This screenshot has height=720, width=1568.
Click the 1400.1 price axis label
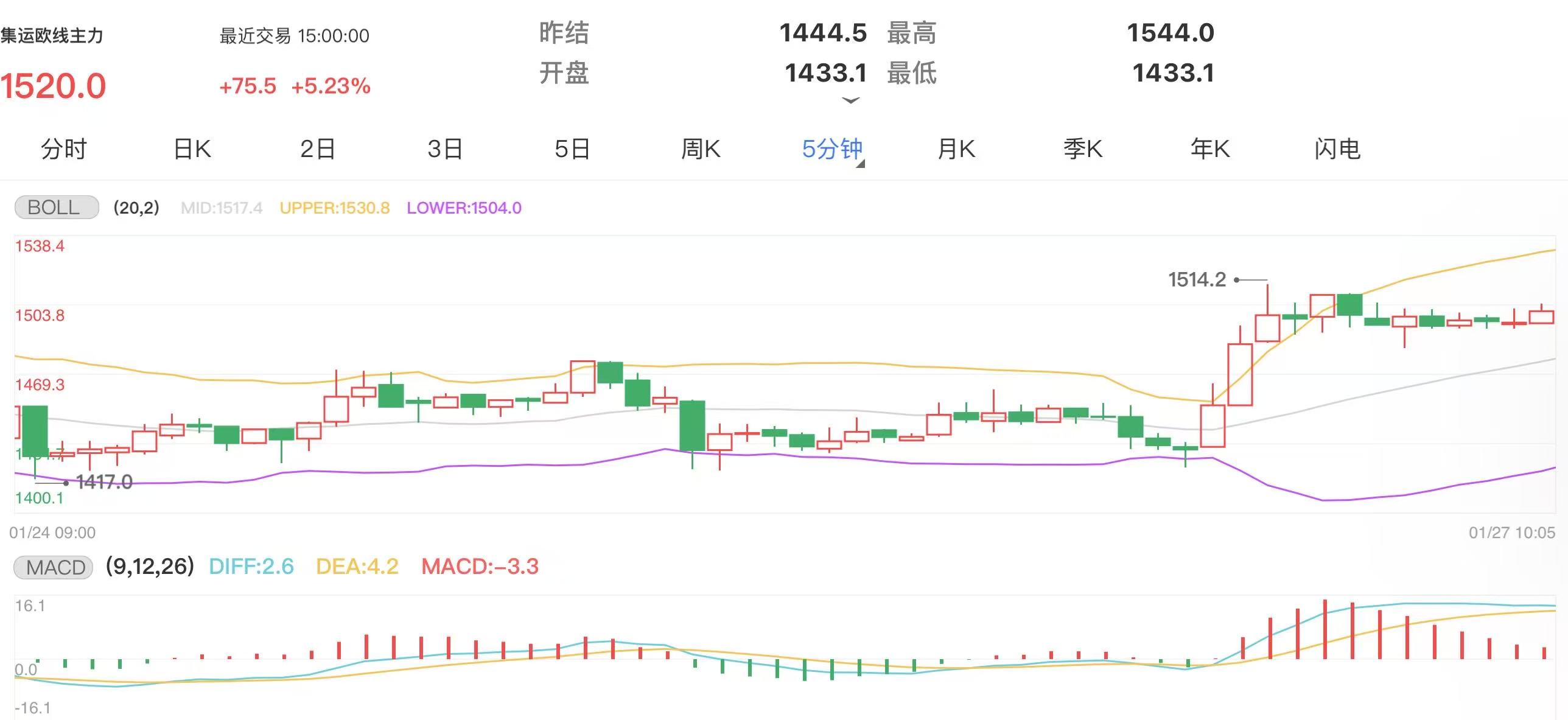[x=40, y=498]
